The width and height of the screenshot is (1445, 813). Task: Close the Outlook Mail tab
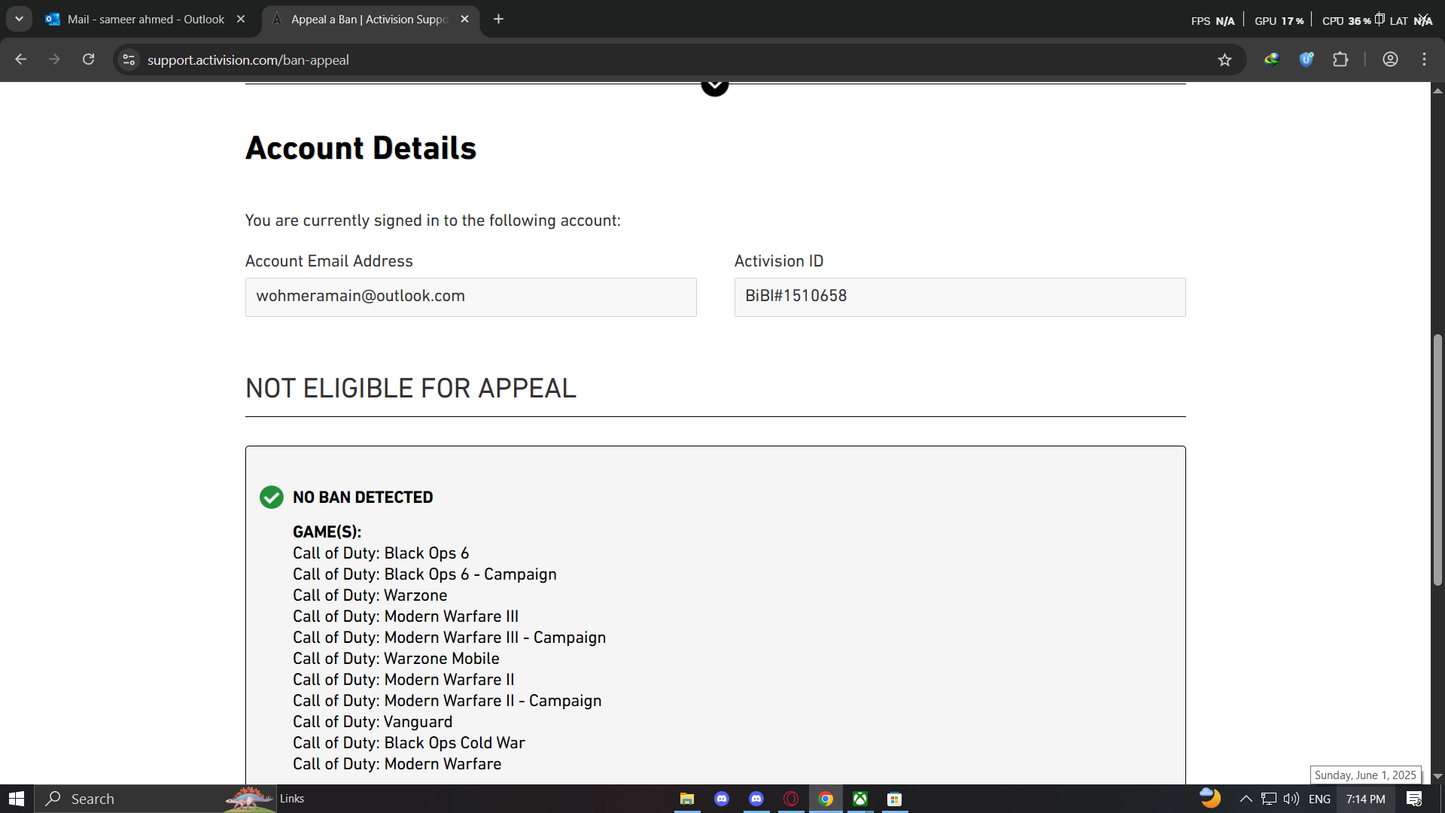pyautogui.click(x=240, y=19)
